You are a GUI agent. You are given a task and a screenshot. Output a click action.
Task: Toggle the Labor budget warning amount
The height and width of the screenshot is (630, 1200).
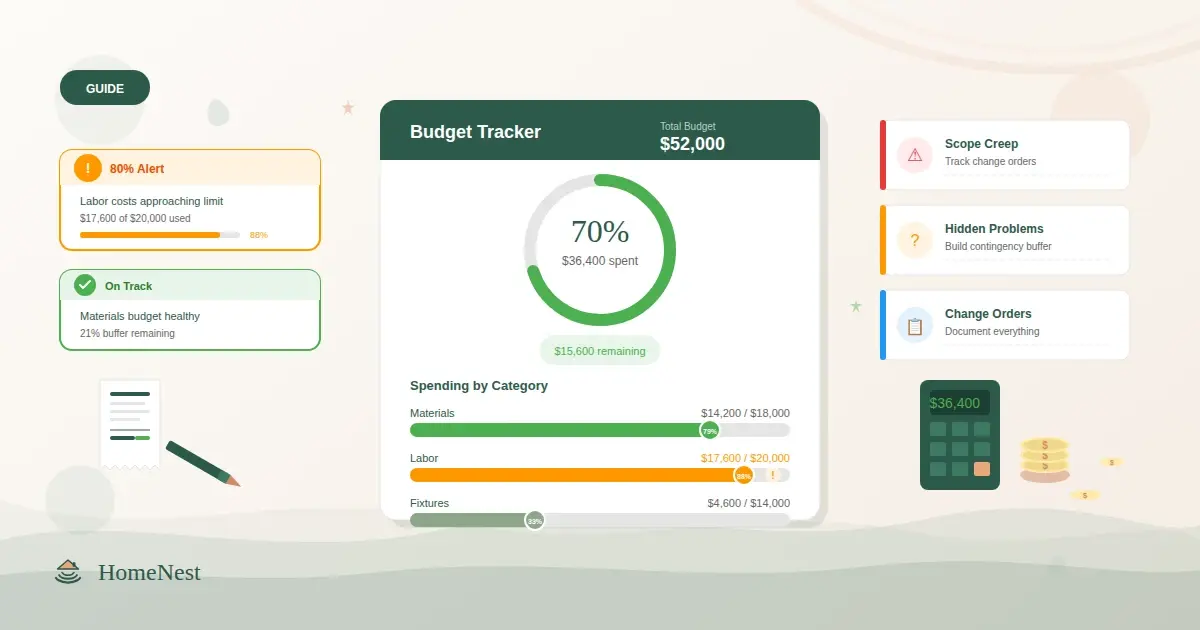tap(745, 458)
